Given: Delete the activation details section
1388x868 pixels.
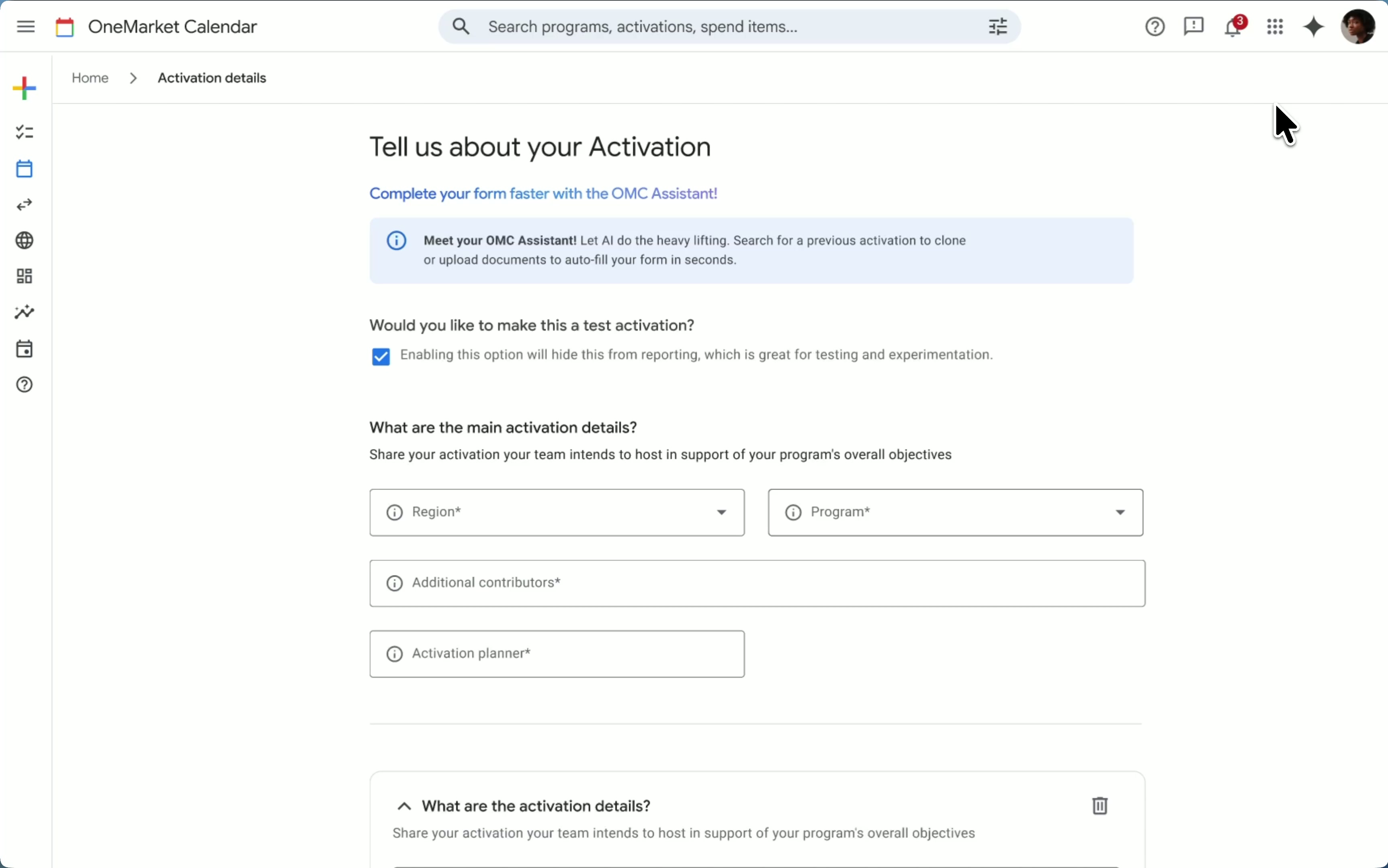Looking at the screenshot, I should [x=1100, y=806].
